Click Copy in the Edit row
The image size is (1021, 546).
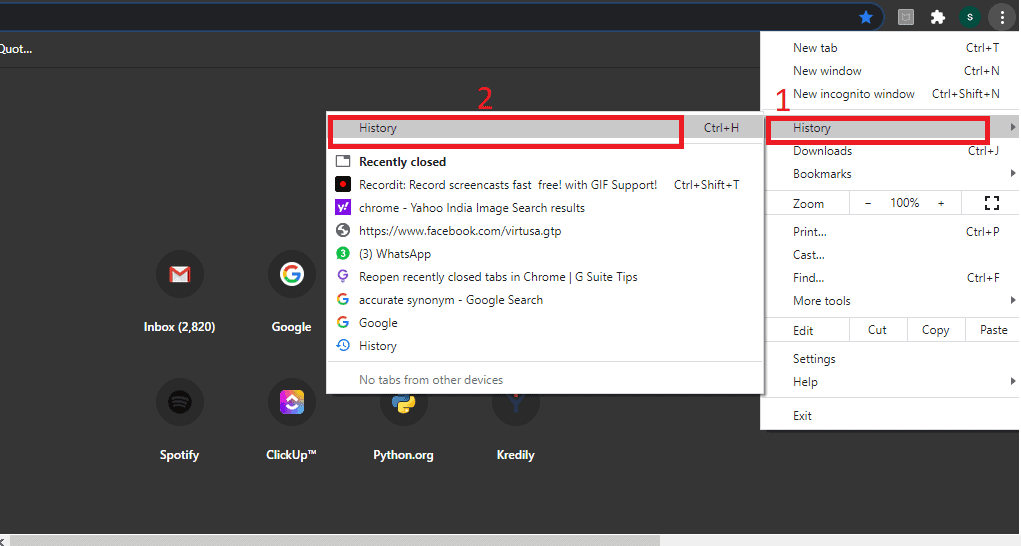pyautogui.click(x=935, y=330)
